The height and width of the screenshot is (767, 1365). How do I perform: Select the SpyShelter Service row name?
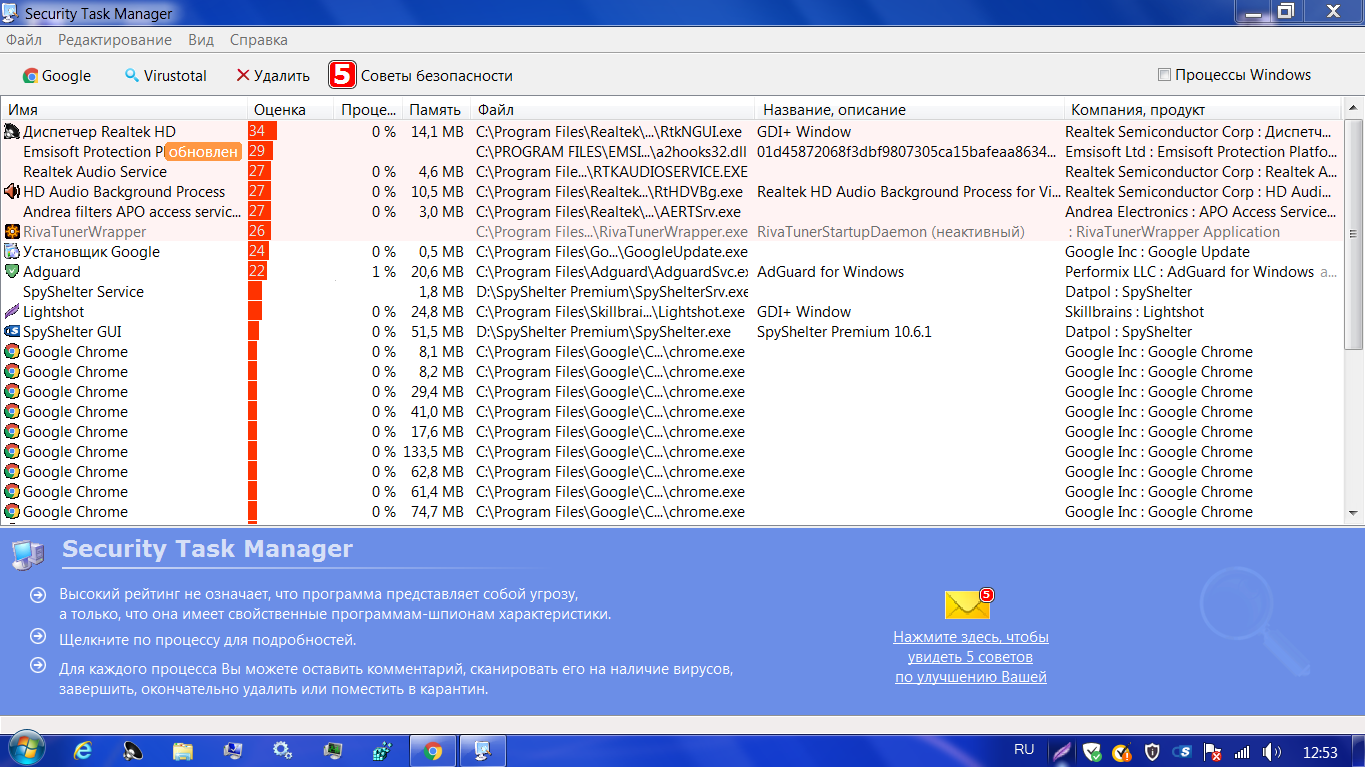pos(83,292)
